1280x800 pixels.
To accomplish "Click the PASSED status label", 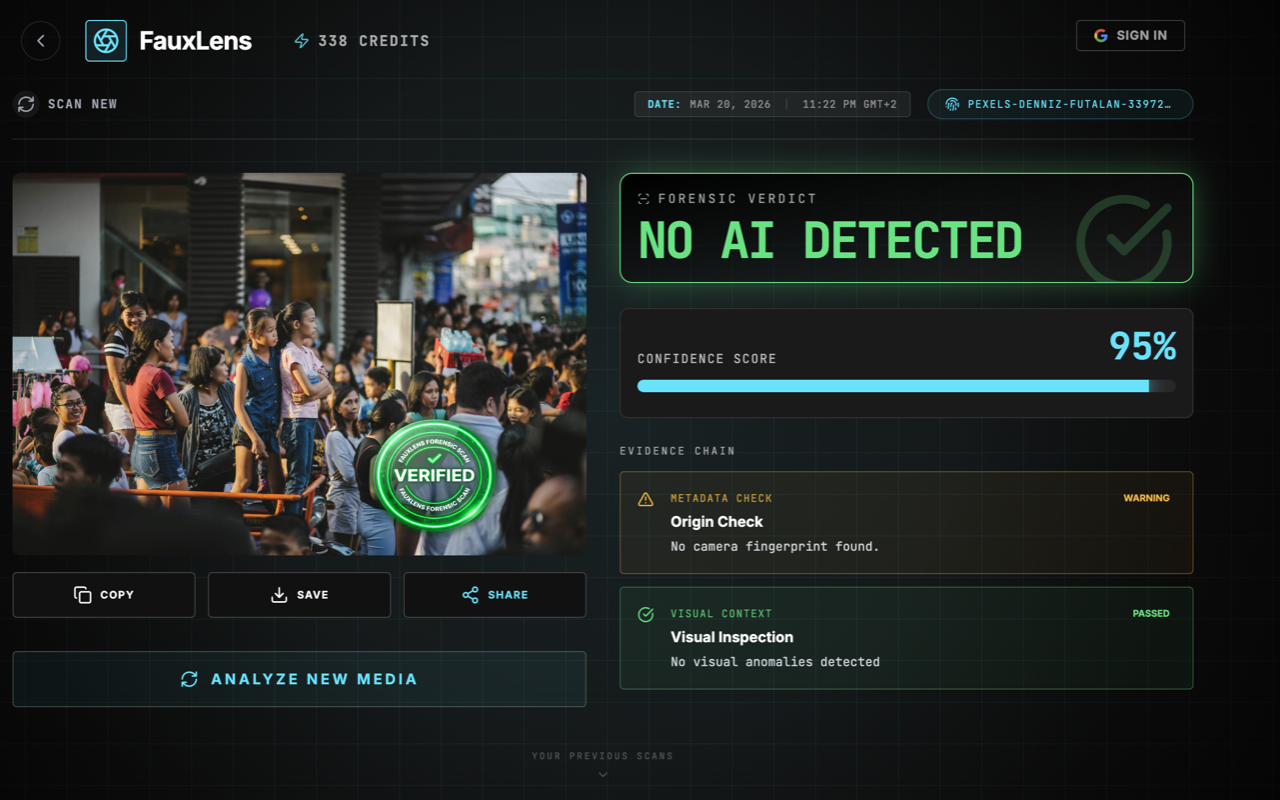I will pos(1151,614).
